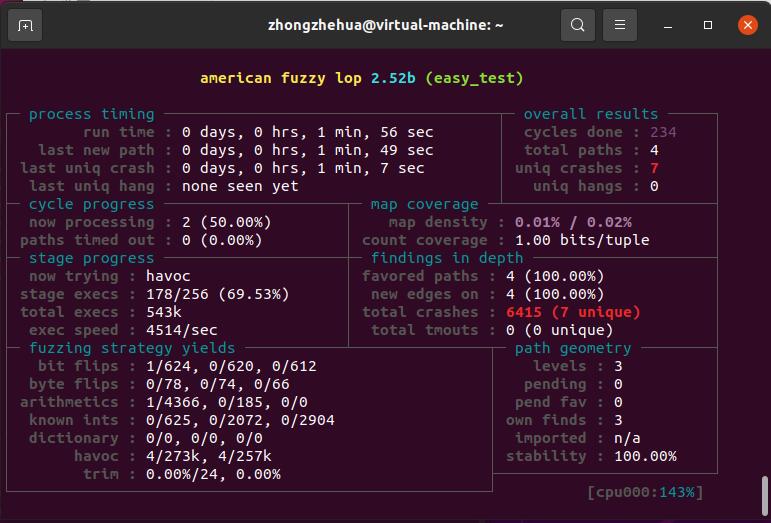Click havoc yields value 4/273k, 4/257k
771x523 pixels.
click(208, 456)
